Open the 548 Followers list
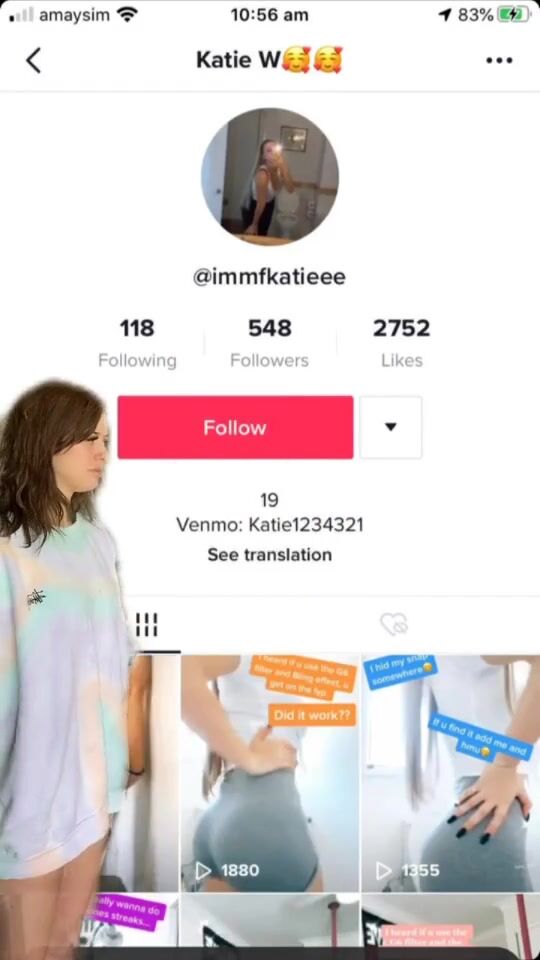 (x=269, y=343)
